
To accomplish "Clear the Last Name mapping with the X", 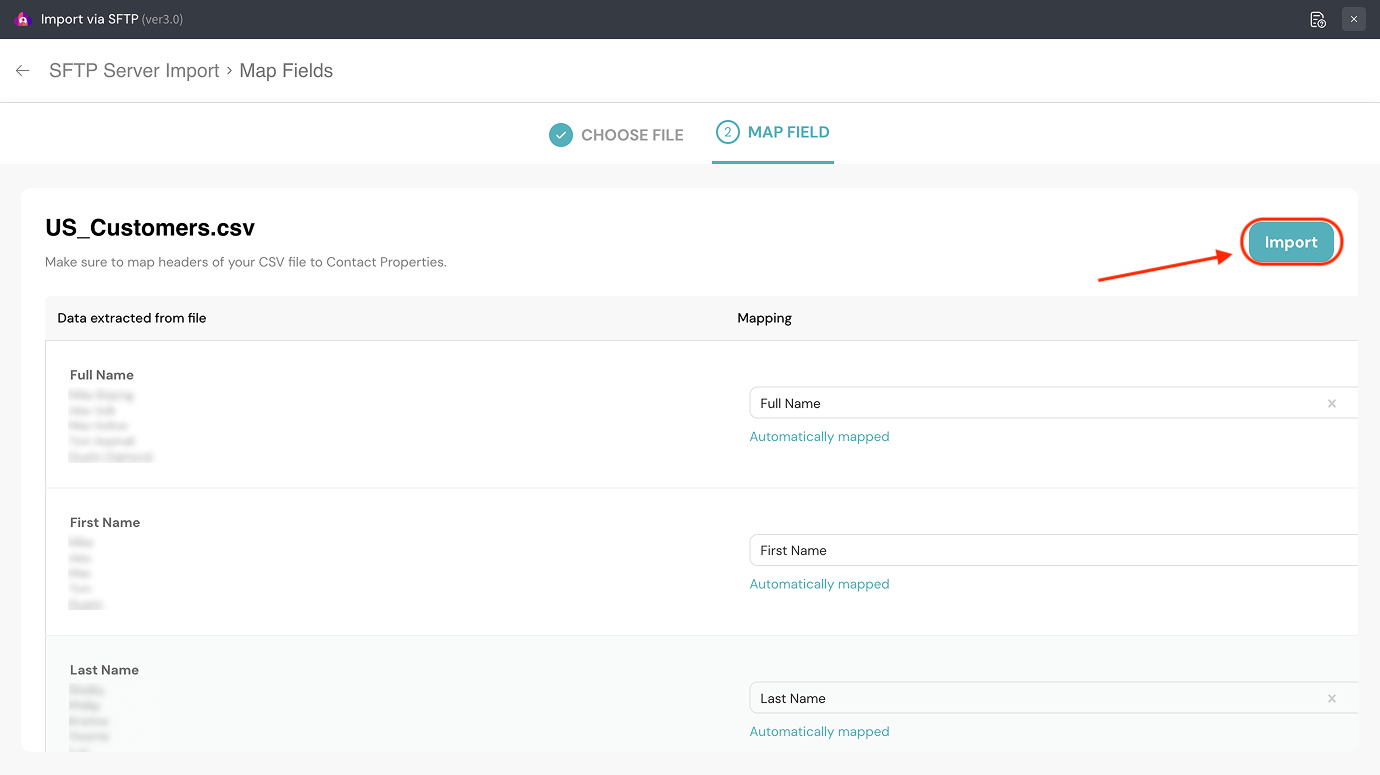I will click(x=1331, y=699).
